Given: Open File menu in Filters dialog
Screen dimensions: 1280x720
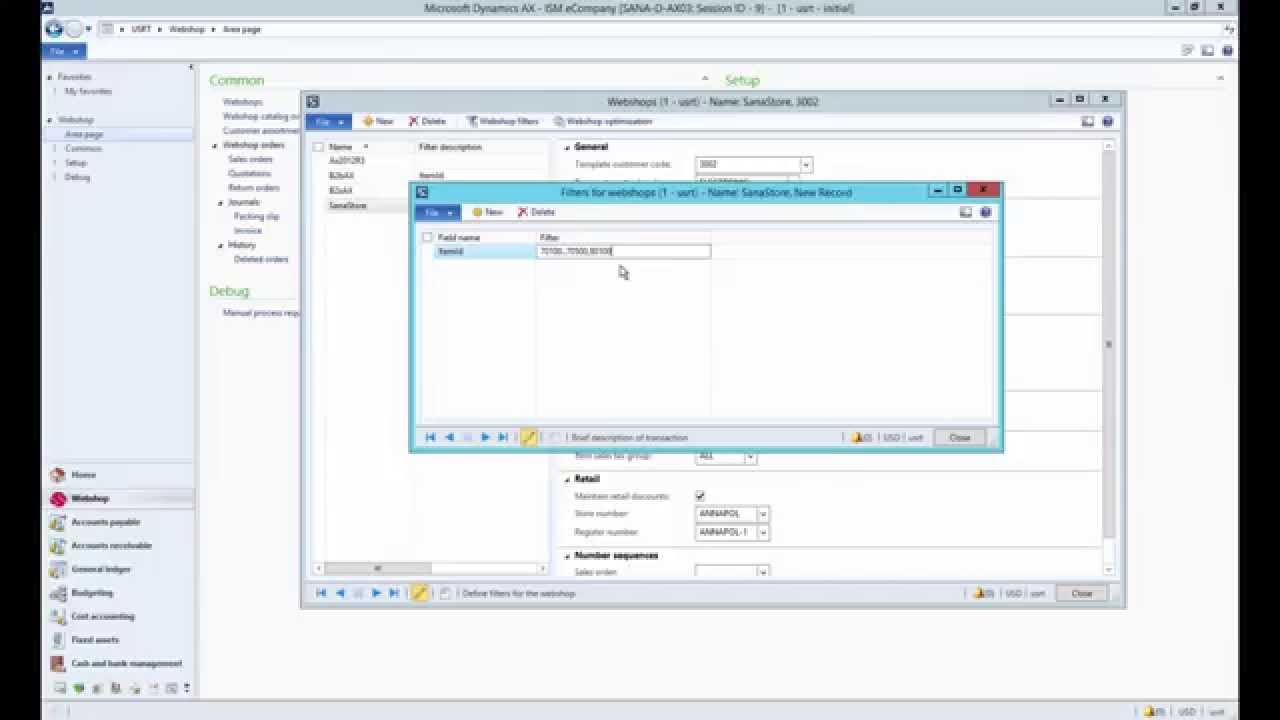Looking at the screenshot, I should click(438, 212).
